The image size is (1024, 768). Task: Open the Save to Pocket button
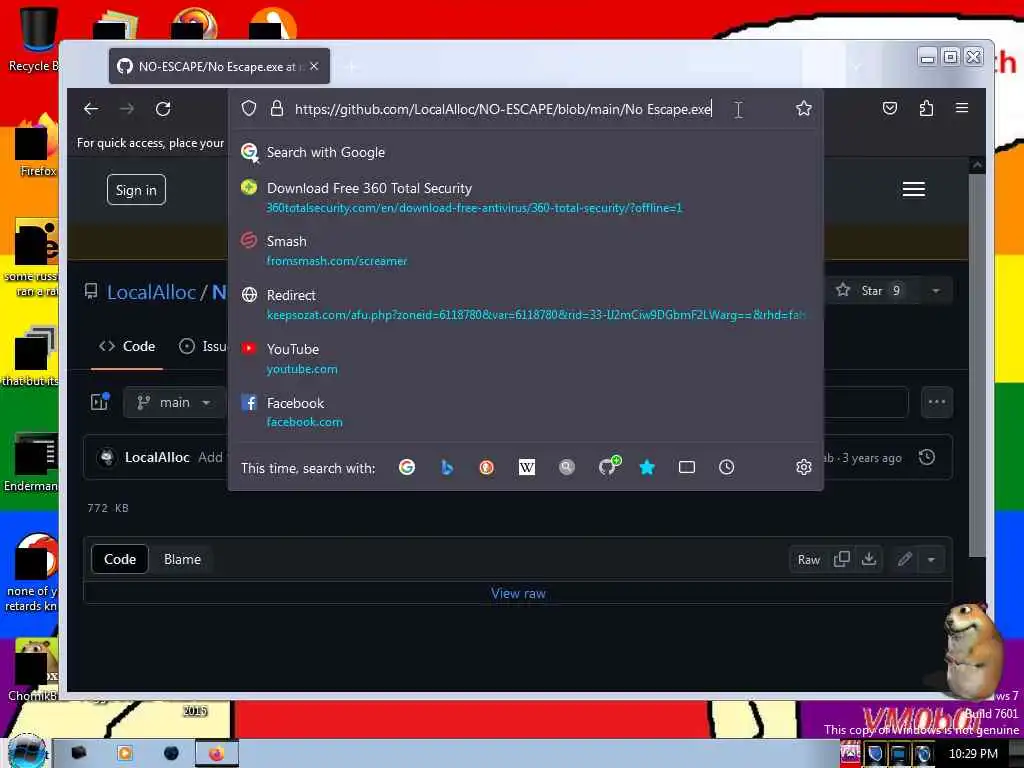(889, 108)
